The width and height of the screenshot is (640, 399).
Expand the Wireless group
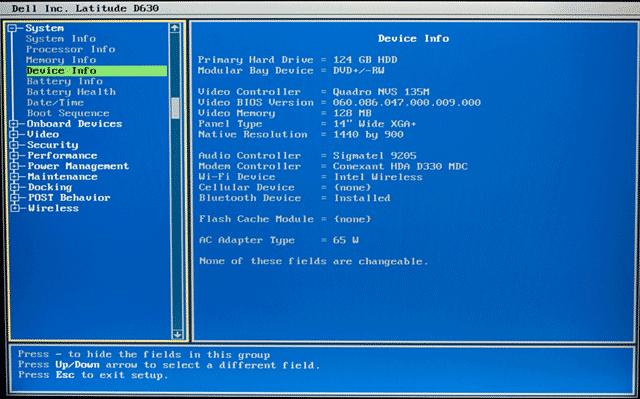(x=15, y=208)
